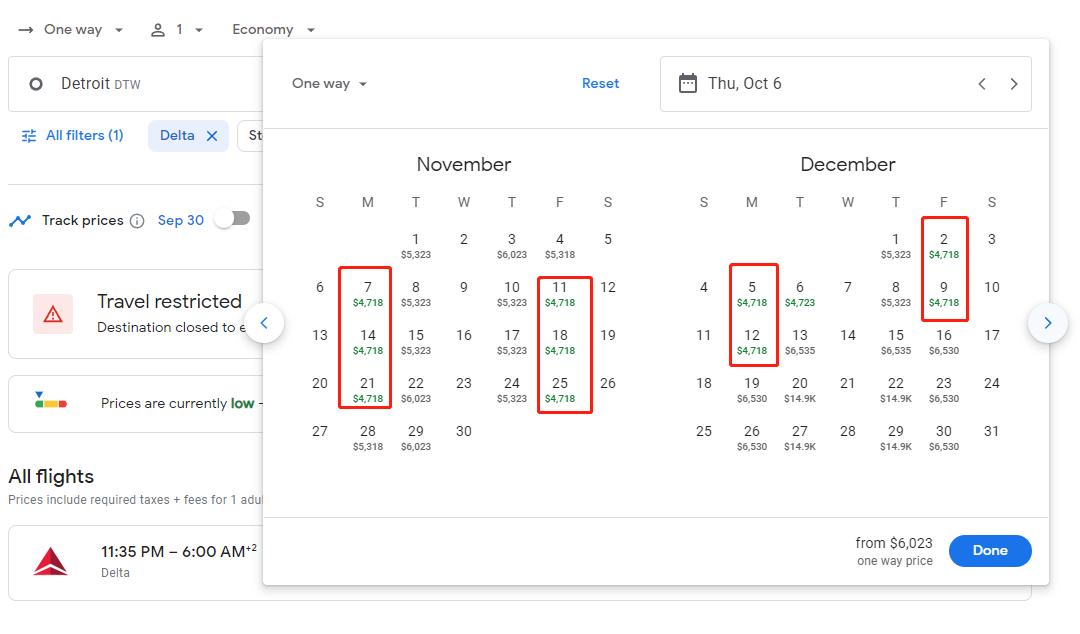Pick December 2 priced $4,718
This screenshot has height=634, width=1080.
944,245
